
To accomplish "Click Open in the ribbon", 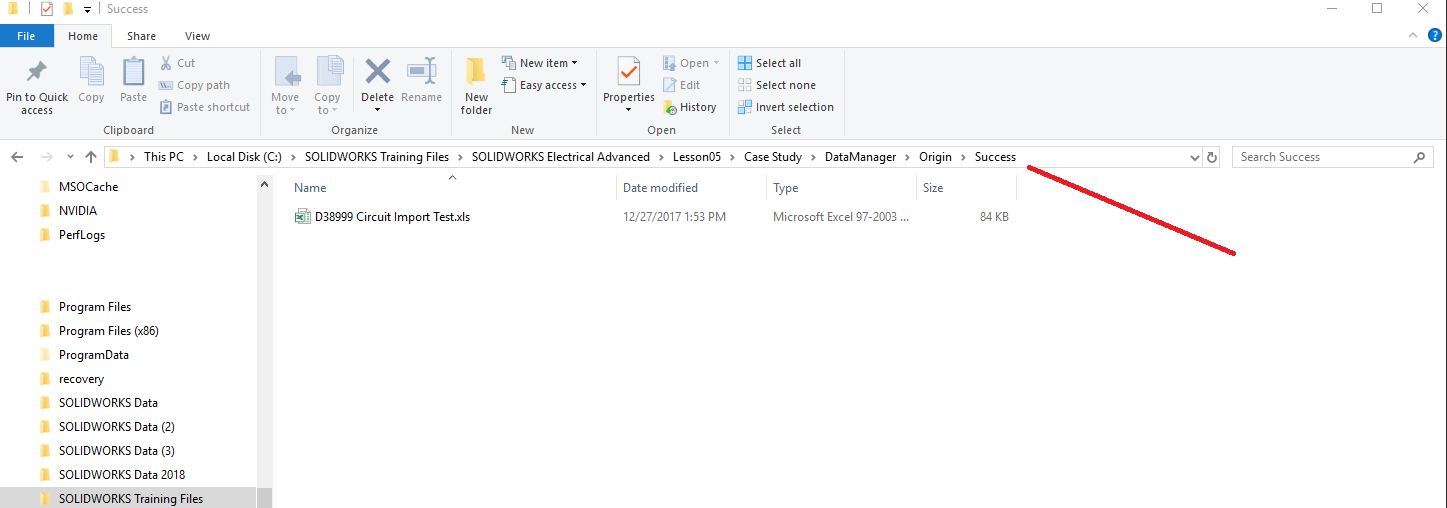I will (x=691, y=63).
